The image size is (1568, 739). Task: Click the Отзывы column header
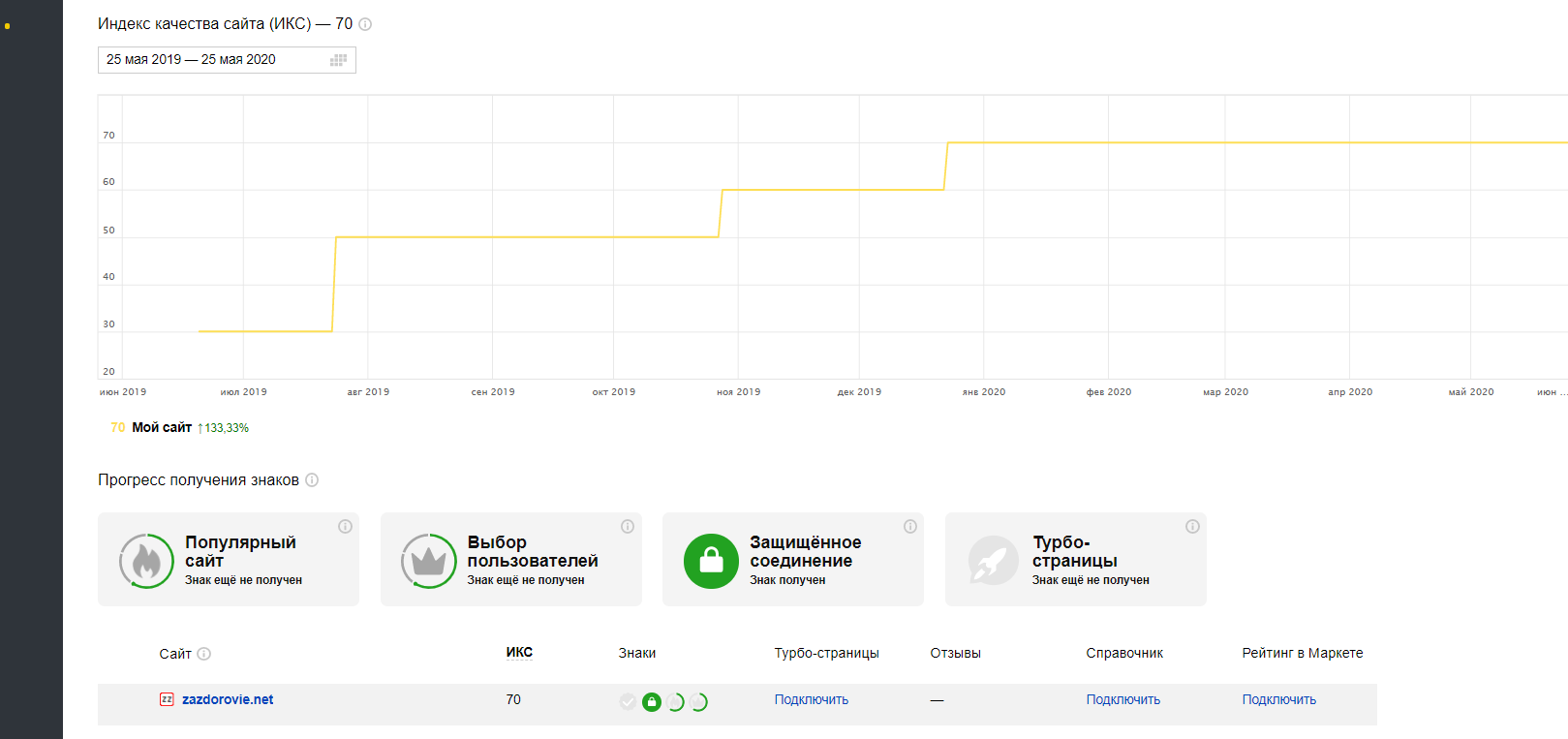pyautogui.click(x=956, y=653)
